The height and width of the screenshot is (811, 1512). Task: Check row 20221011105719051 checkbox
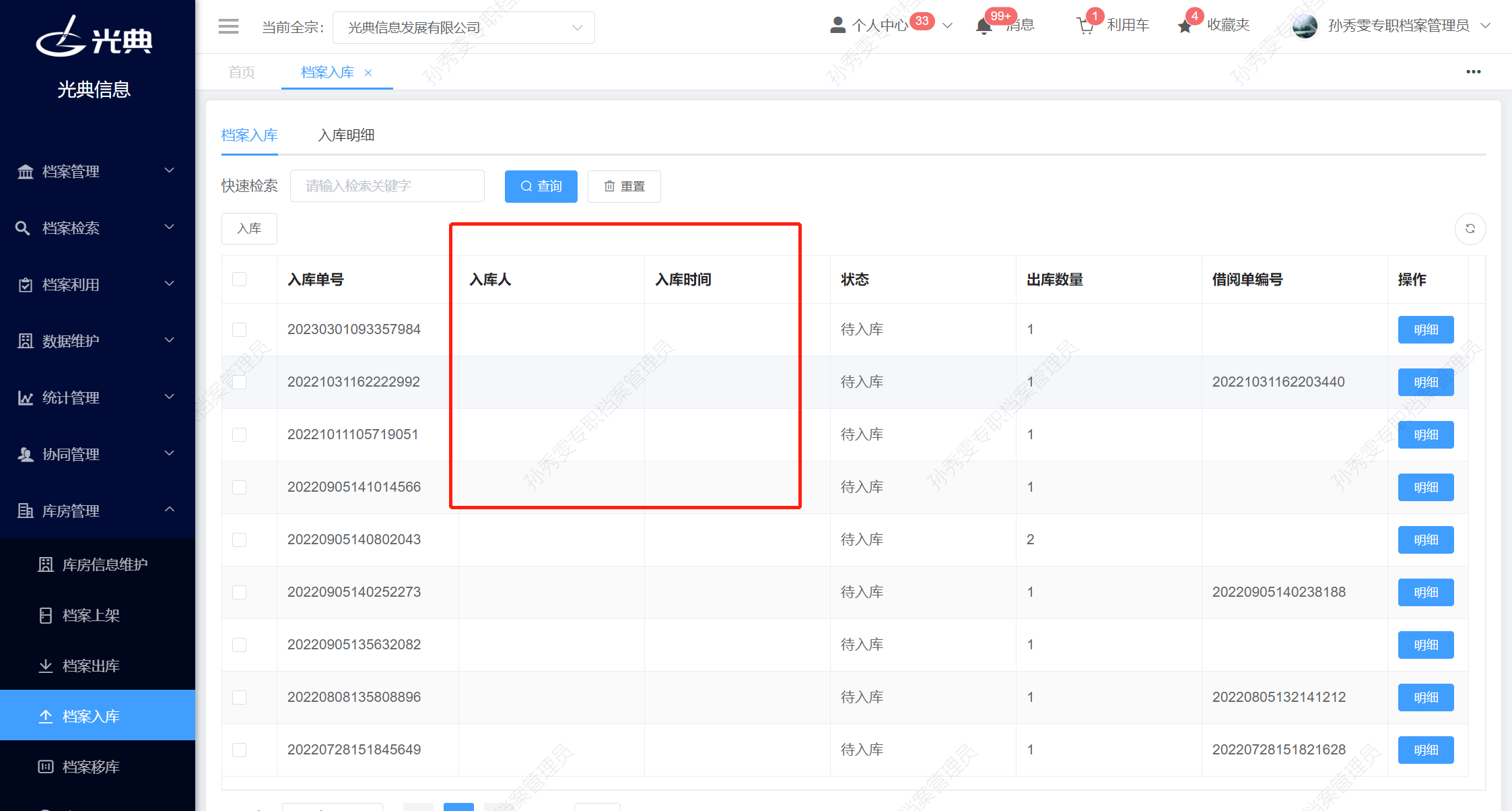pos(240,434)
